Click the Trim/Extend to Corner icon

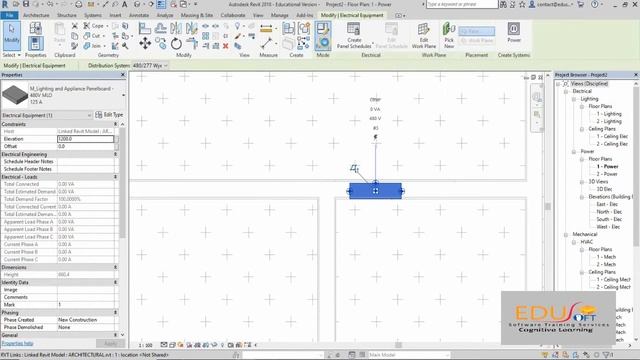191,43
